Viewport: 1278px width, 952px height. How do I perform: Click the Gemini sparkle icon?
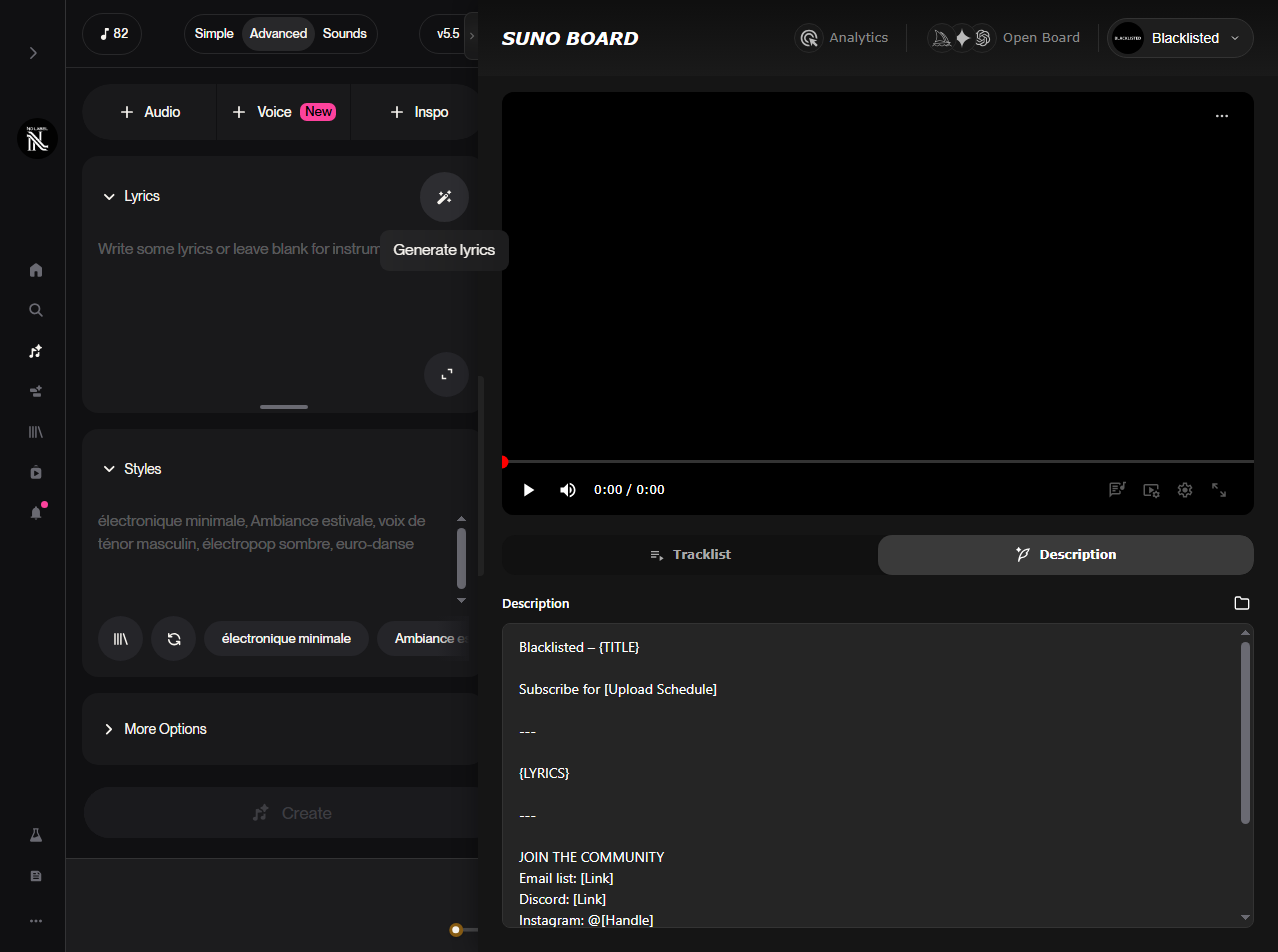click(962, 38)
